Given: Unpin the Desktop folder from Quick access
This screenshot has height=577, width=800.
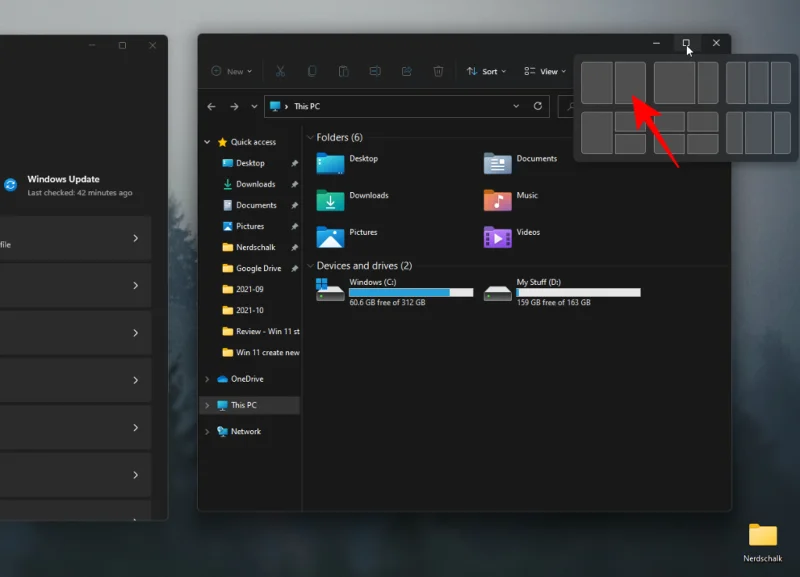Looking at the screenshot, I should point(294,163).
